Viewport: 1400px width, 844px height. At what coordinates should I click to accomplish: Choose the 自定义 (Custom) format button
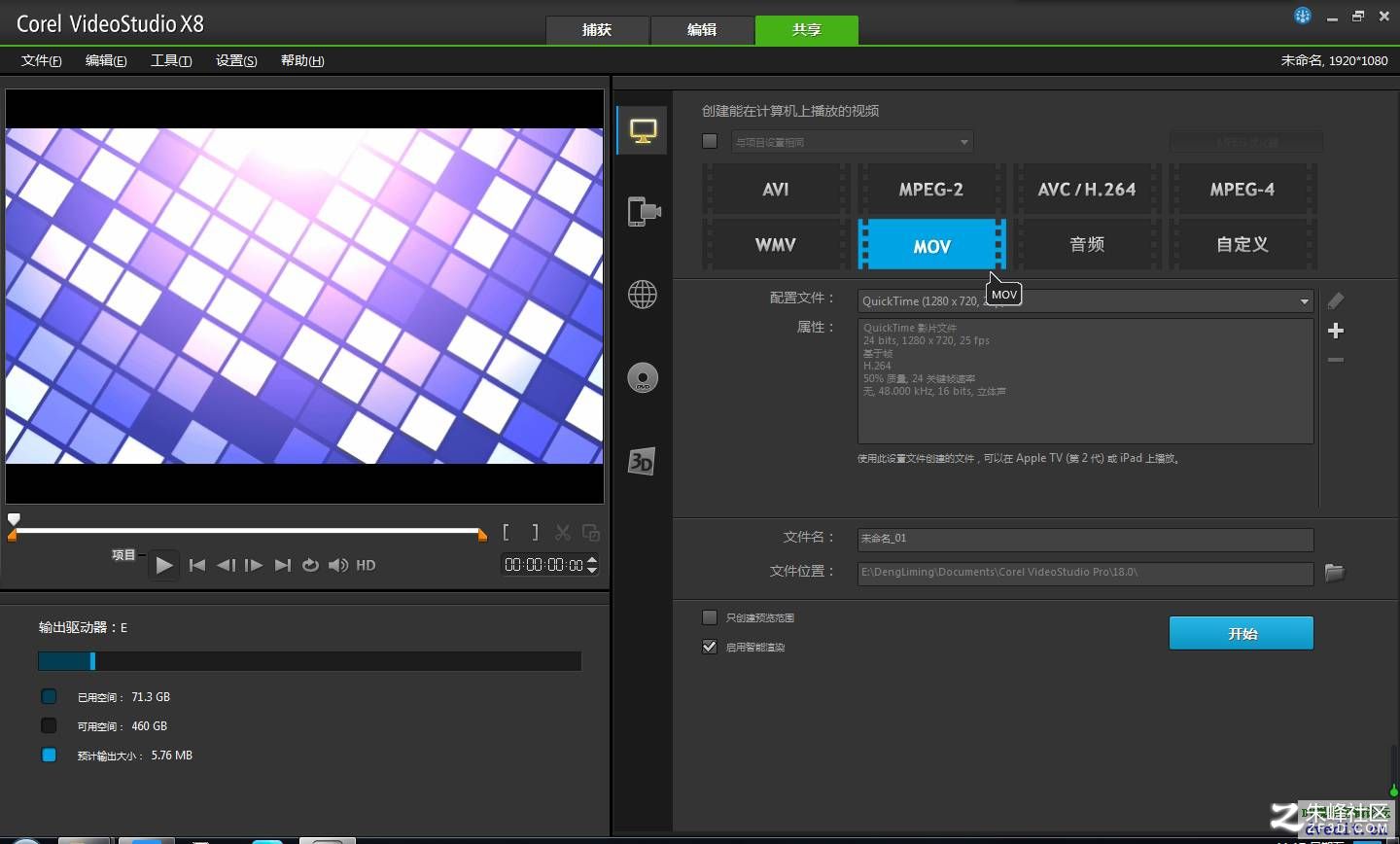click(x=1242, y=244)
